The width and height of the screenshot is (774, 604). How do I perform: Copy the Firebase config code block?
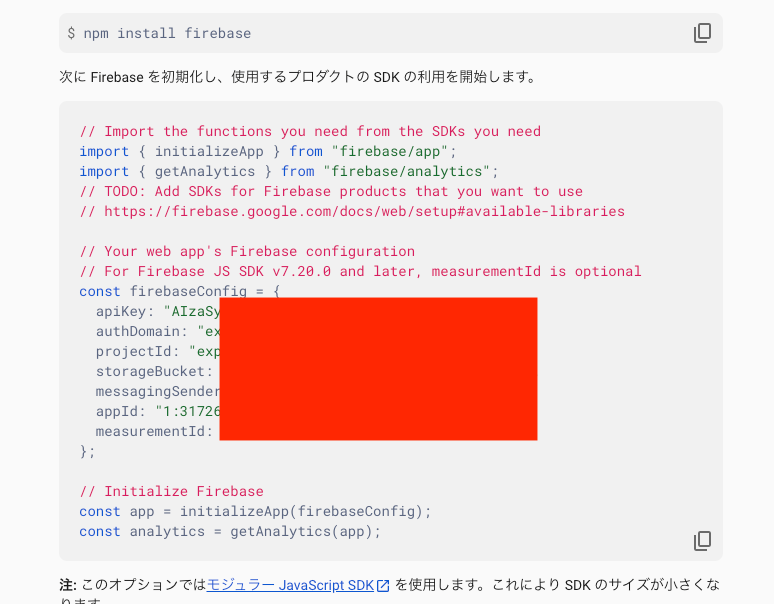(702, 541)
